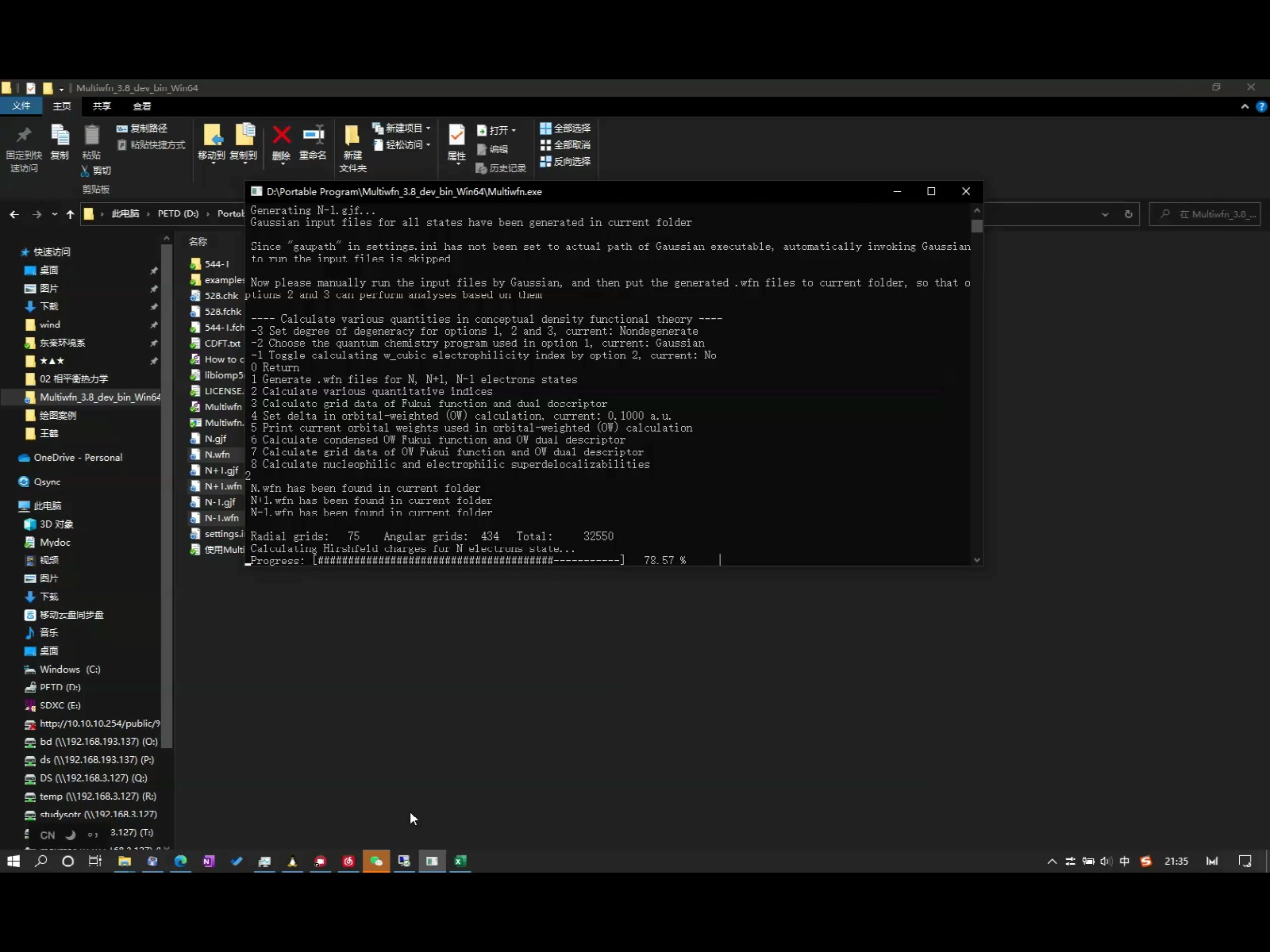Click 此电脑 in address breadcrumb
This screenshot has height=952, width=1270.
point(125,213)
